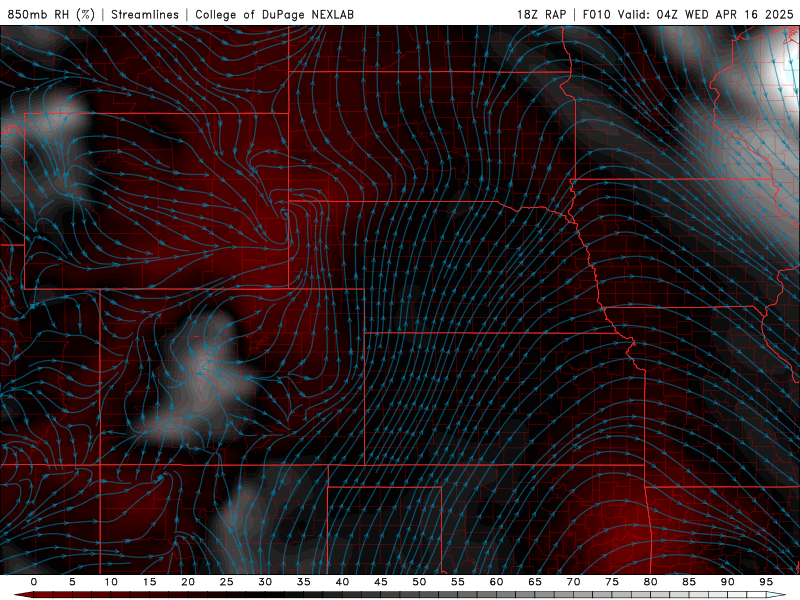Select the "15" value on the legend
The height and width of the screenshot is (600, 800).
click(149, 582)
